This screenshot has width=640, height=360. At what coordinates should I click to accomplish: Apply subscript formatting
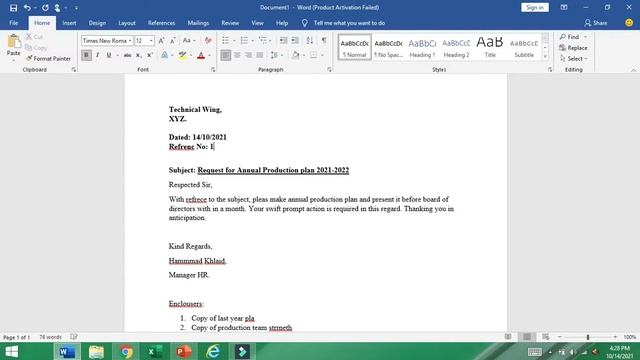(x=139, y=55)
